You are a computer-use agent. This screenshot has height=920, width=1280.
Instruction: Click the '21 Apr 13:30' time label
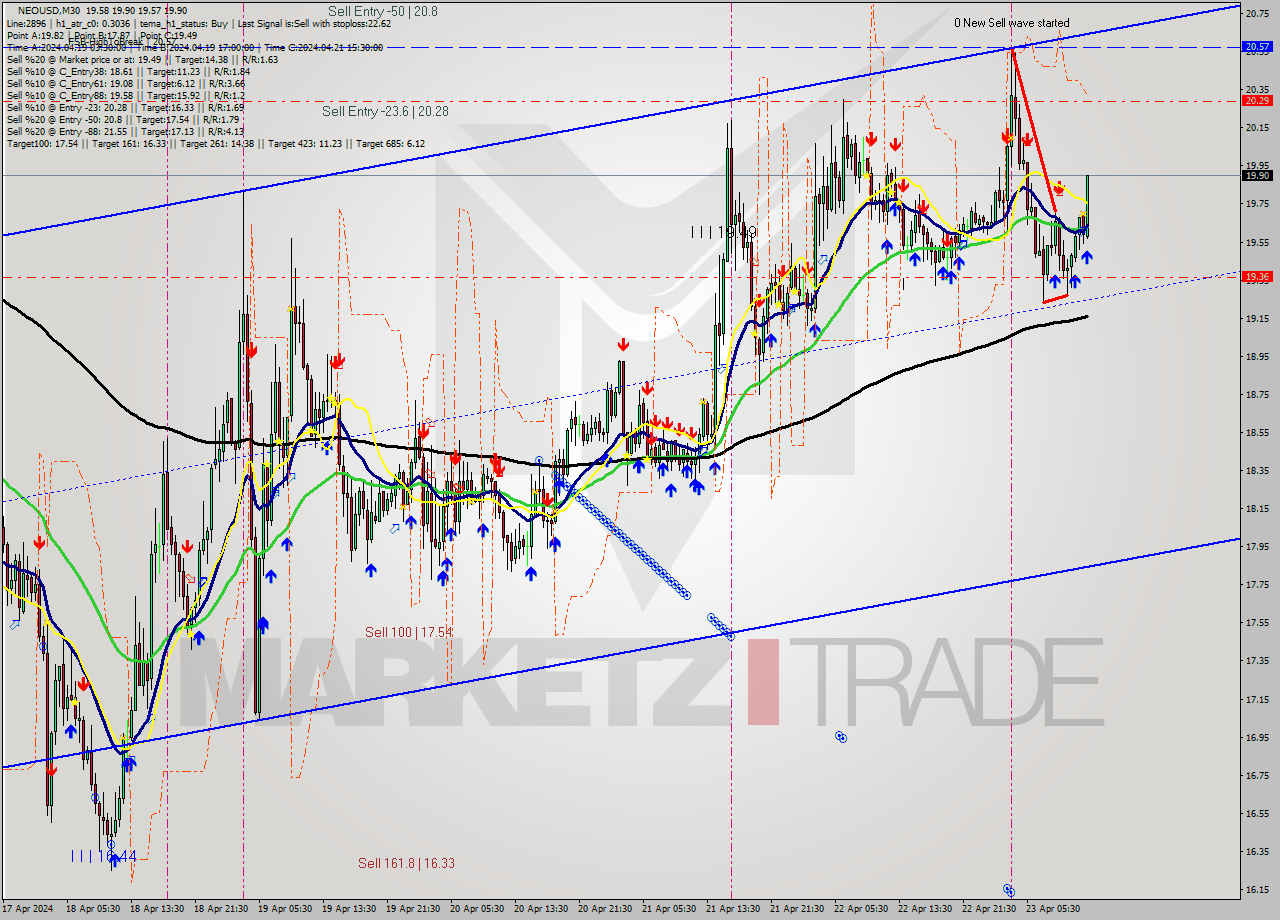[735, 909]
